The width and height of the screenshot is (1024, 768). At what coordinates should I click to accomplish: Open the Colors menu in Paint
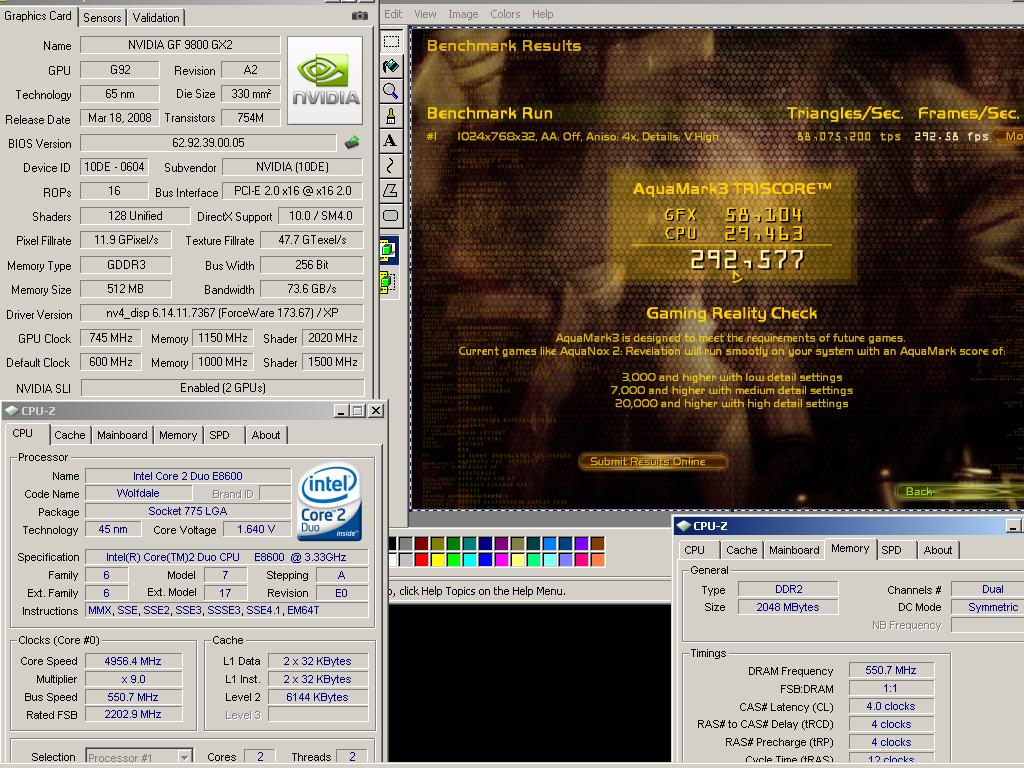coord(505,14)
